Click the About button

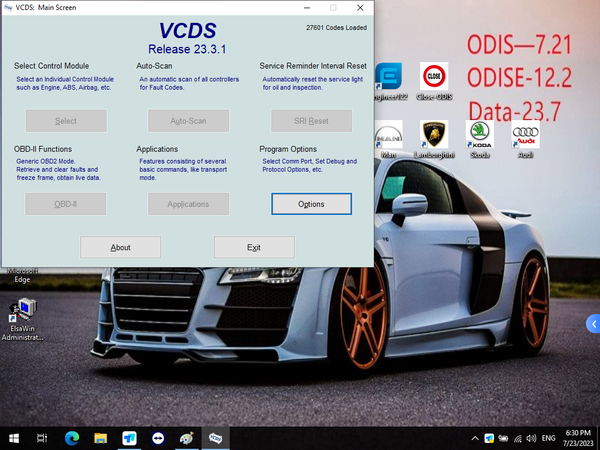click(x=120, y=247)
